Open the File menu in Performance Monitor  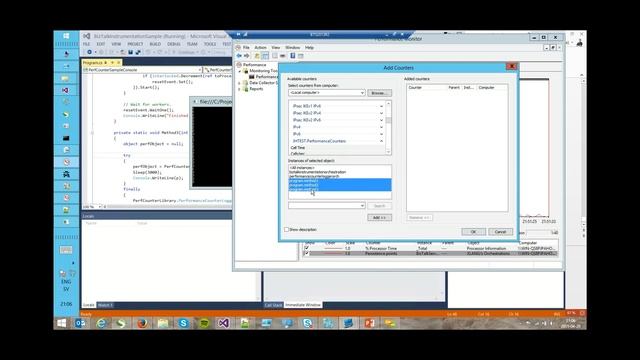tap(246, 48)
